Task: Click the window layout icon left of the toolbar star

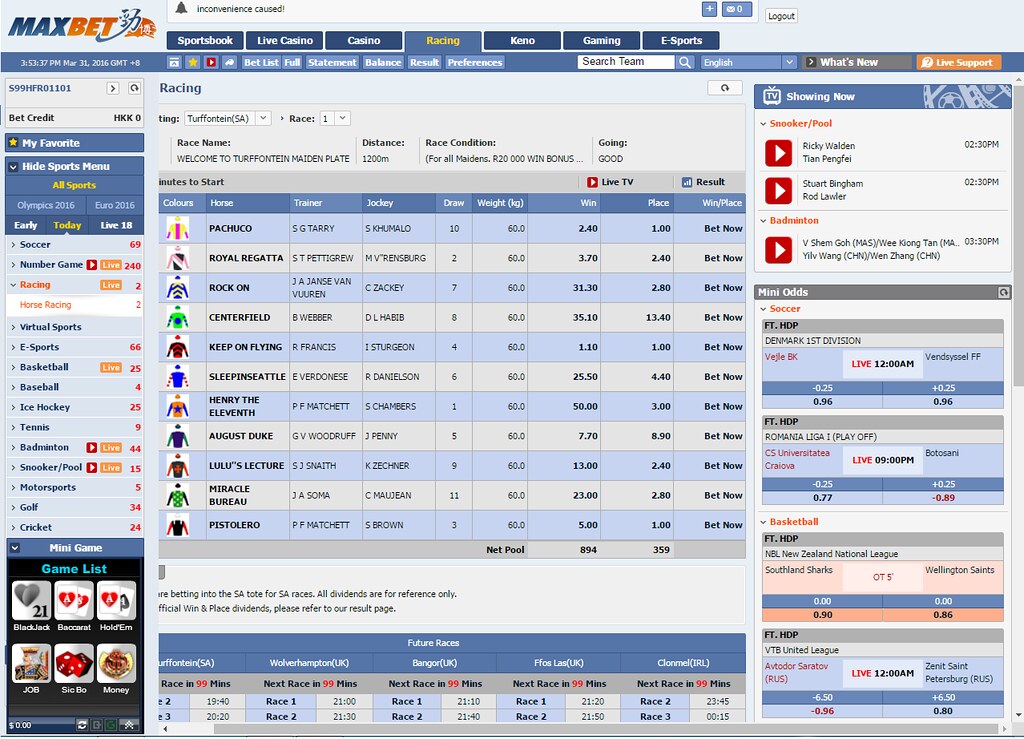Action: 174,62
